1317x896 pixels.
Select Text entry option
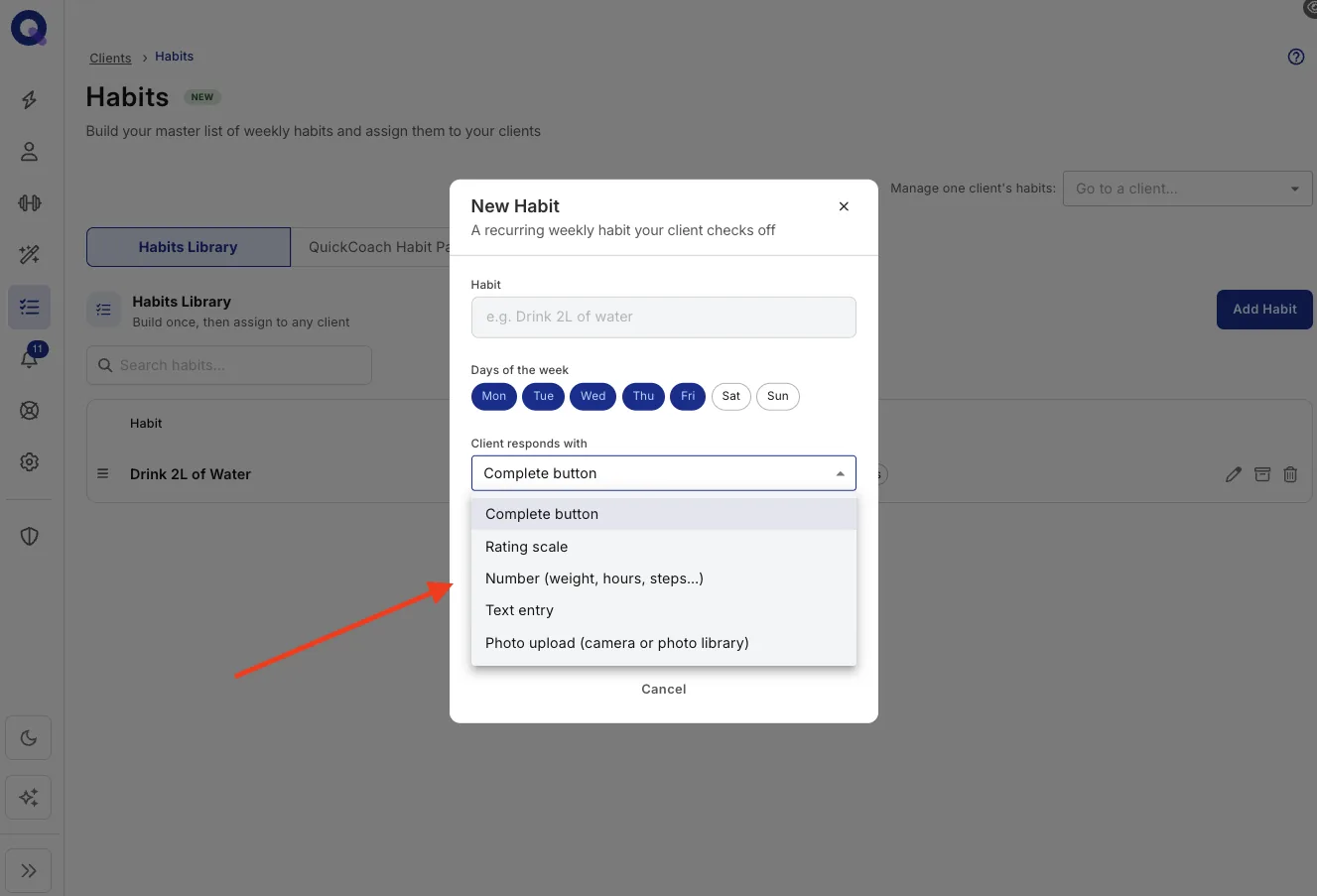pos(664,610)
